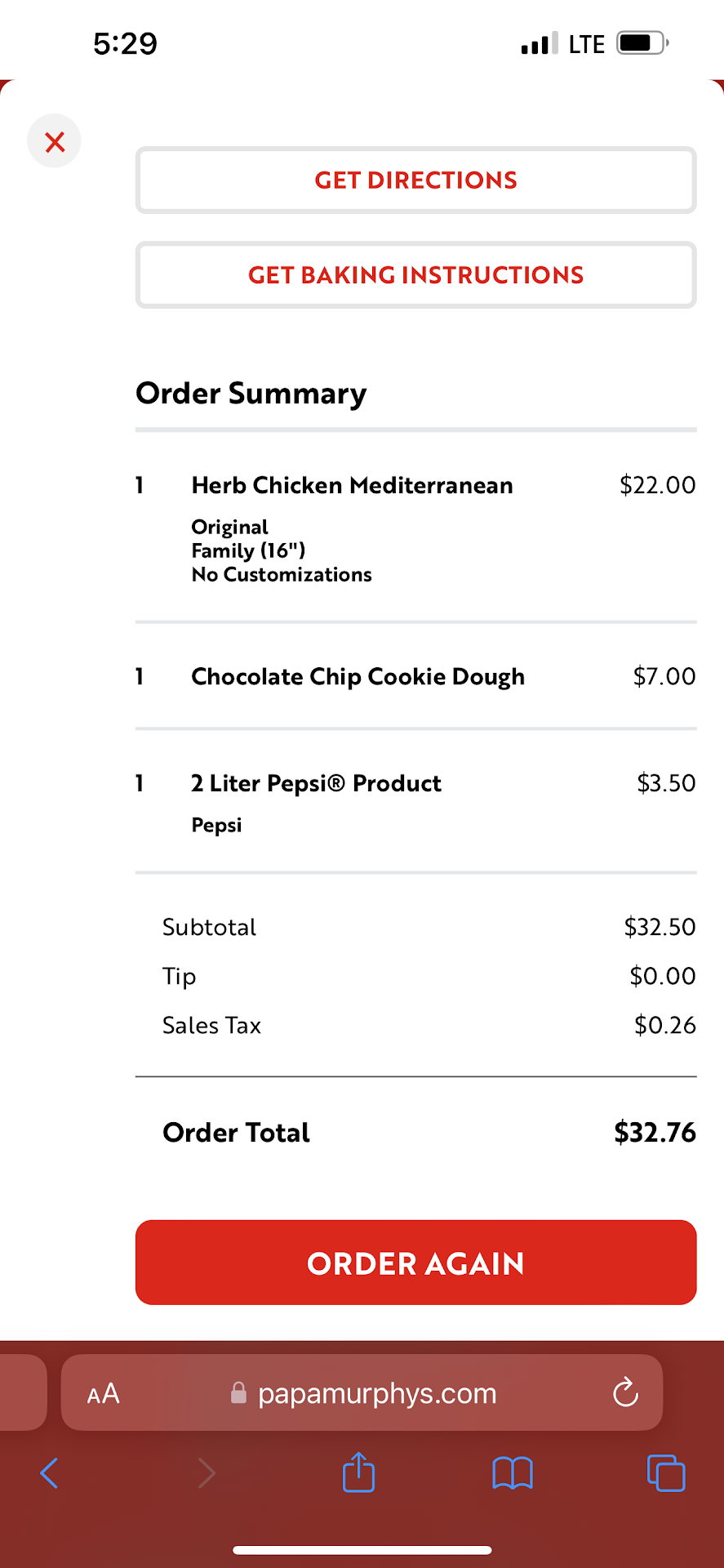Tap the padlock icon in address bar

238,1392
